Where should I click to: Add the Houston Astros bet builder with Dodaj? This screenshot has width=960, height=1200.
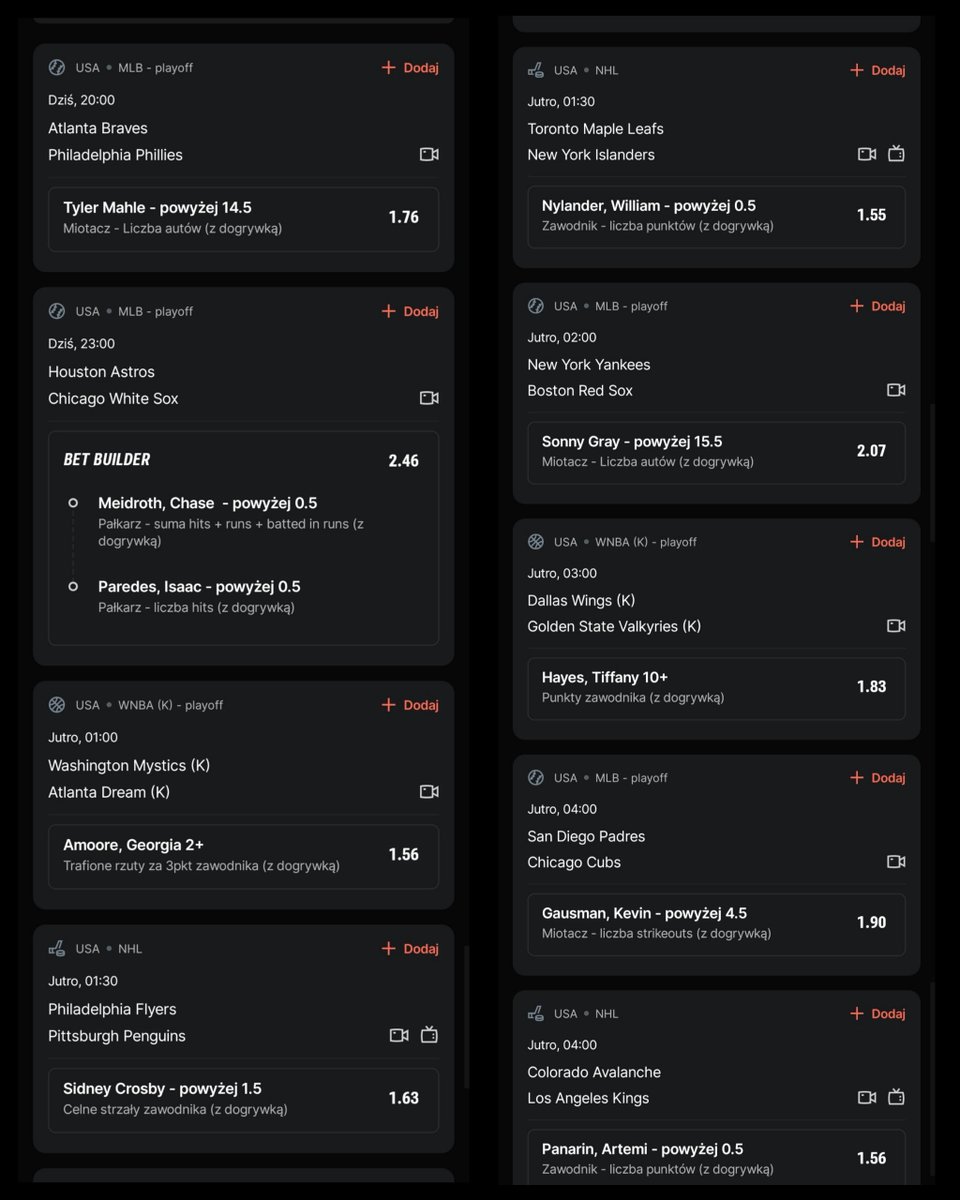(410, 311)
